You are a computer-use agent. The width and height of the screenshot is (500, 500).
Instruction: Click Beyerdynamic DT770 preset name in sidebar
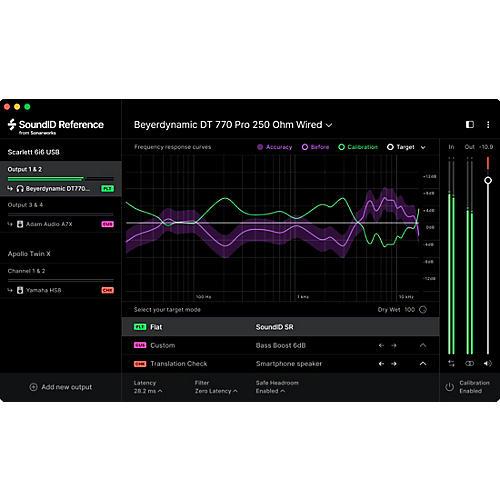tap(58, 189)
